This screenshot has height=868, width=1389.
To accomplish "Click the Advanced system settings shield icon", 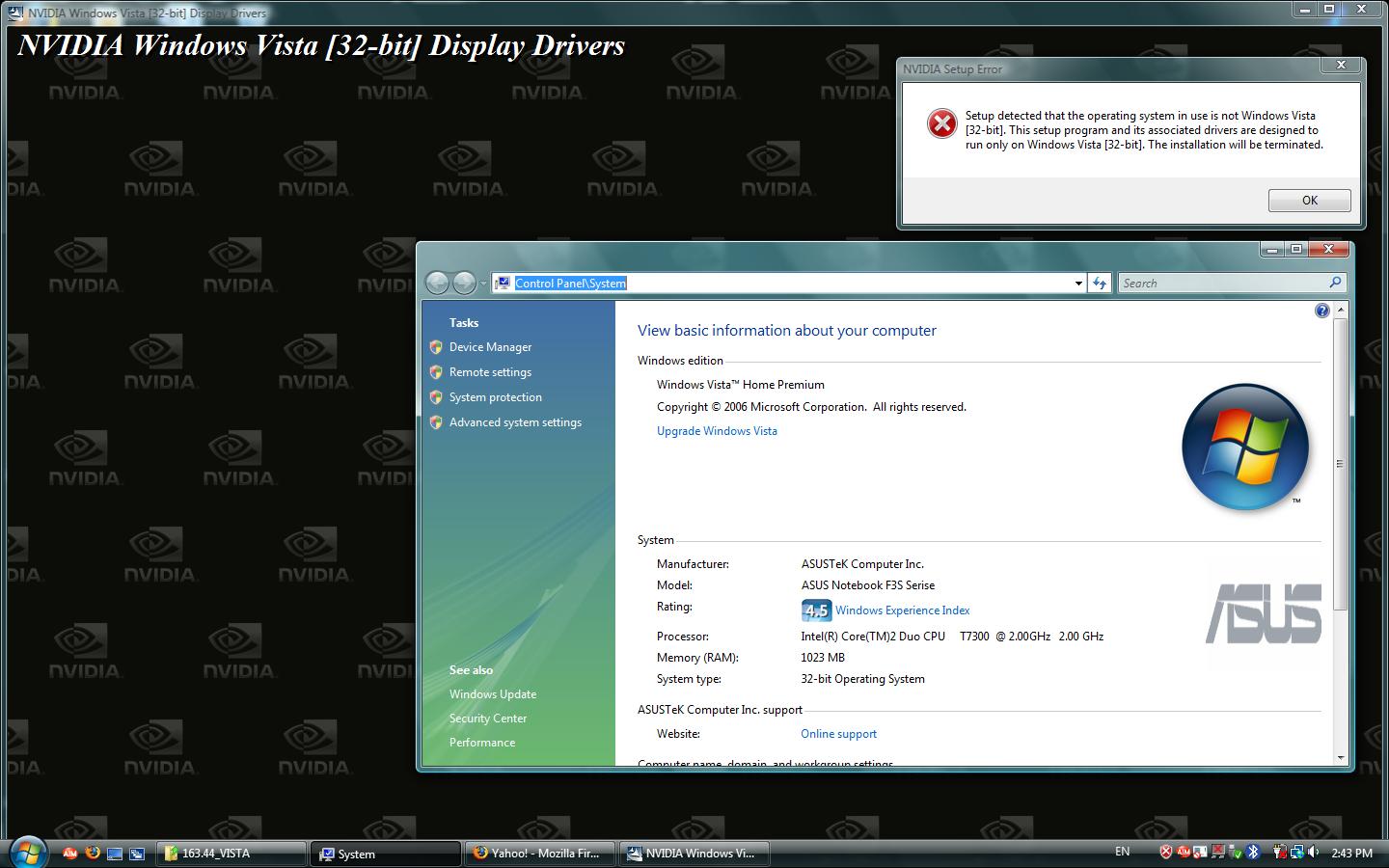I will click(x=436, y=422).
